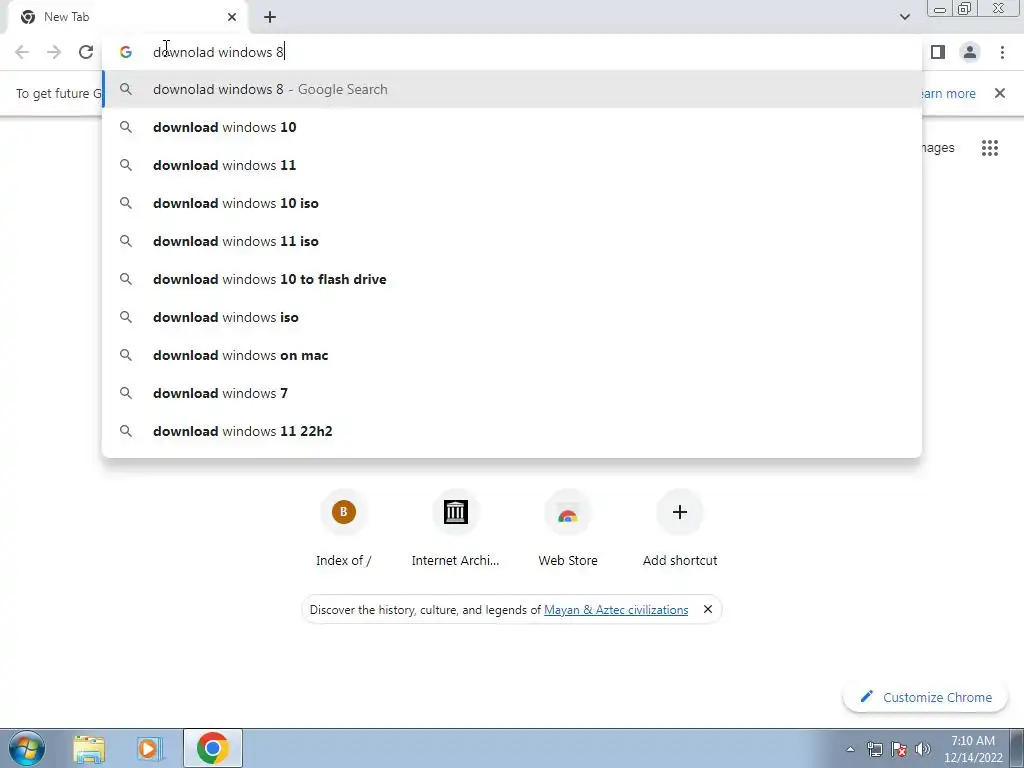The width and height of the screenshot is (1024, 768).
Task: Open the Action Center flag icon
Action: click(x=899, y=749)
